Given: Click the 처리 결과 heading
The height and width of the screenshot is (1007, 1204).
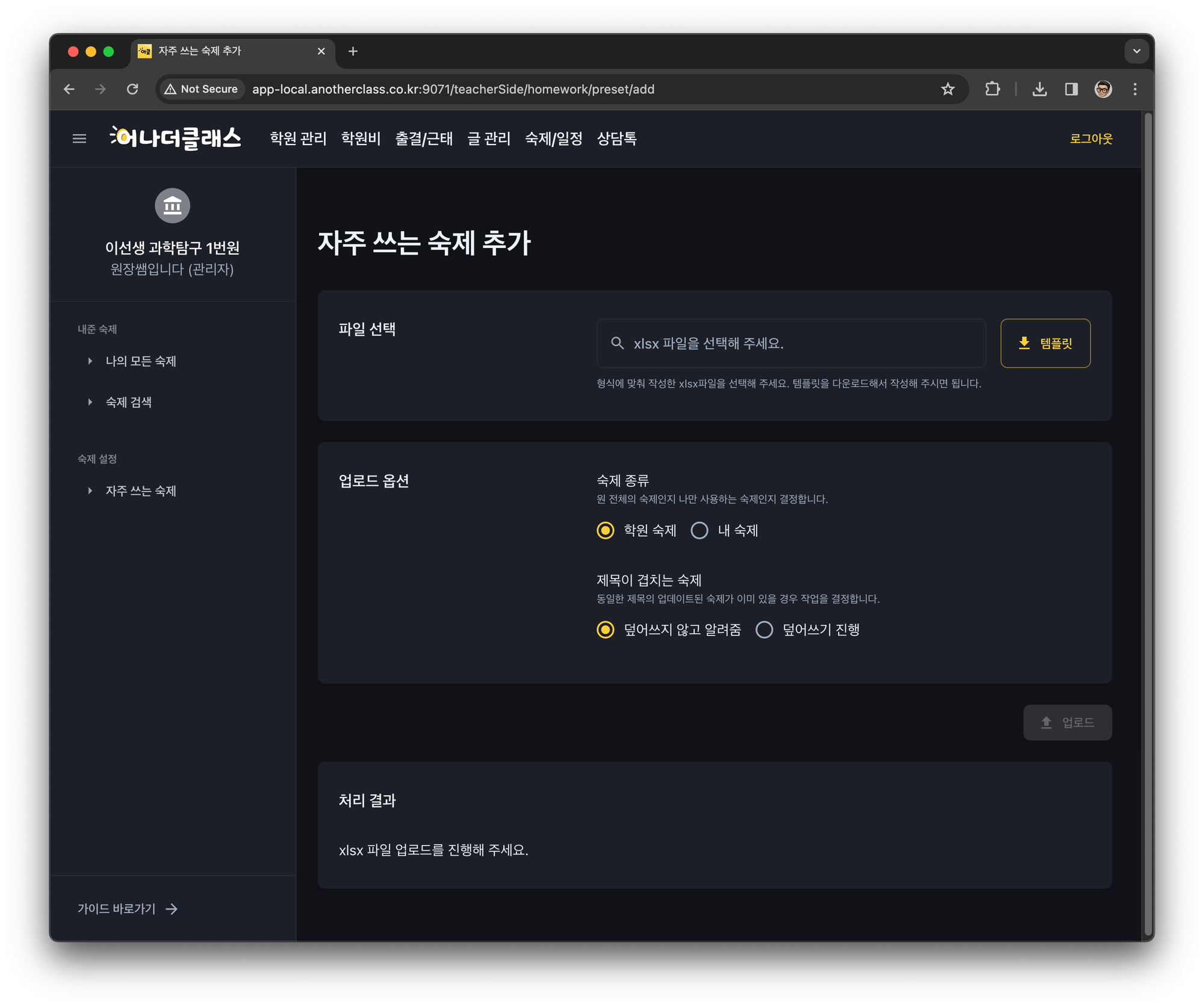Looking at the screenshot, I should click(x=367, y=801).
